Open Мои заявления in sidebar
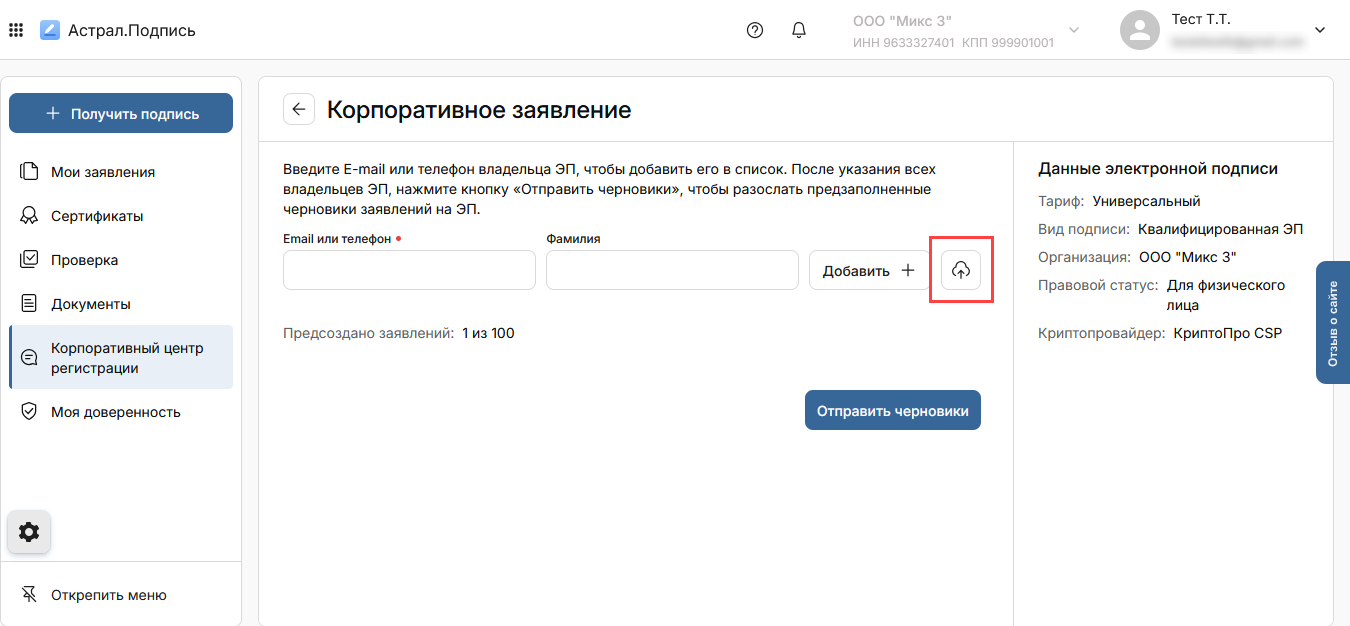1350x626 pixels. pyautogui.click(x=103, y=172)
